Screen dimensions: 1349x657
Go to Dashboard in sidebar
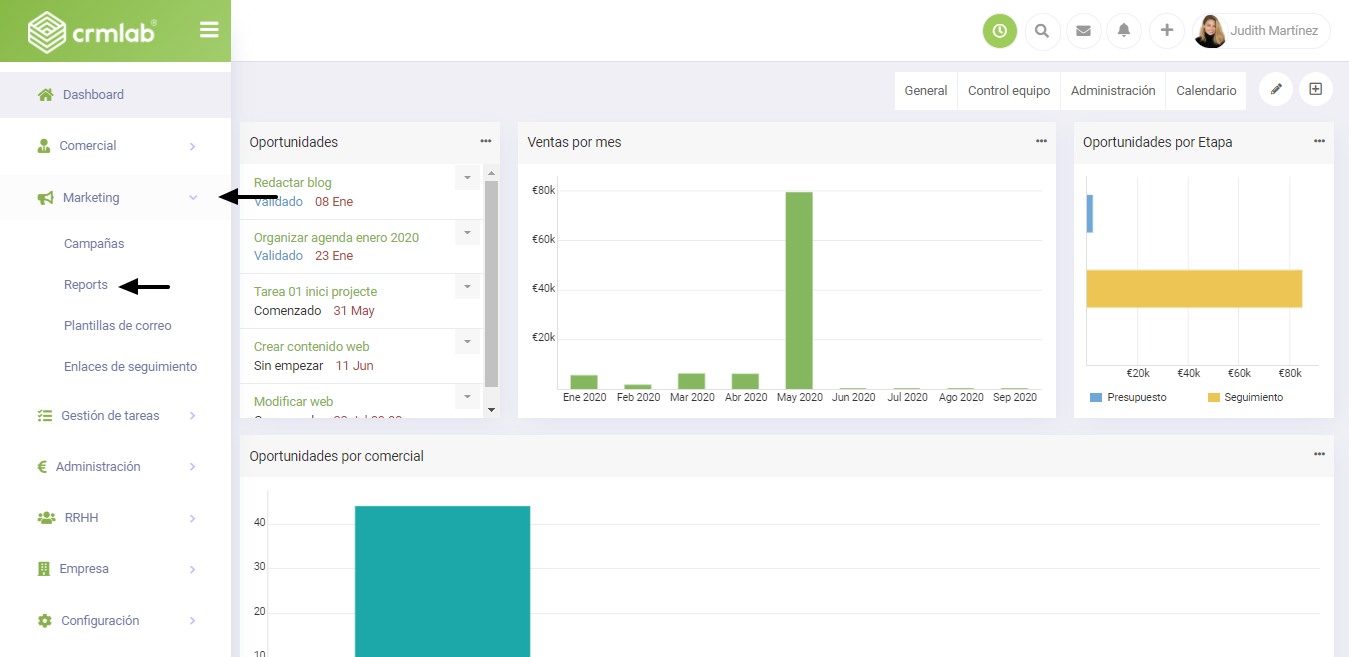tap(115, 95)
